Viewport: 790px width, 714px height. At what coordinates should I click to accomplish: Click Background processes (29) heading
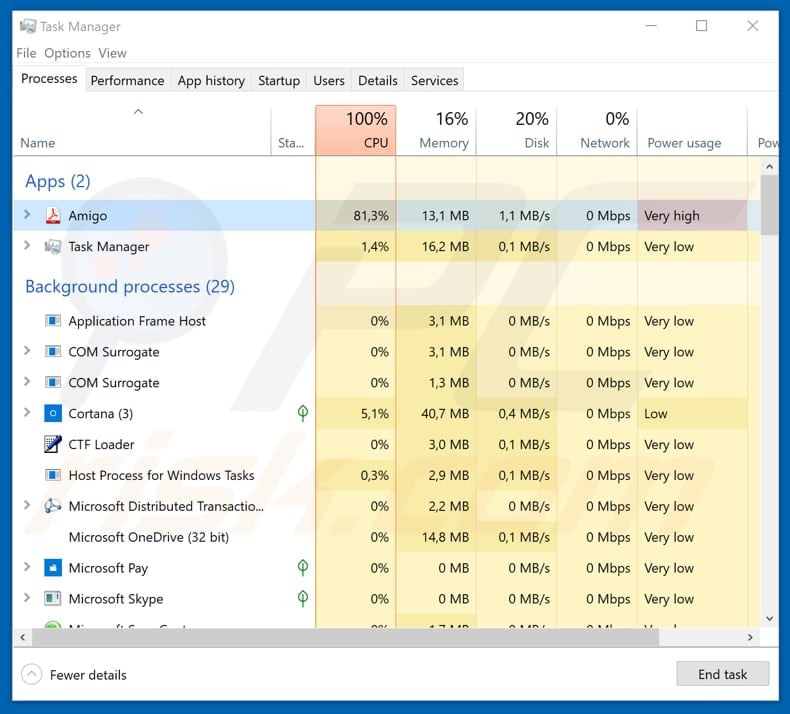coord(130,286)
